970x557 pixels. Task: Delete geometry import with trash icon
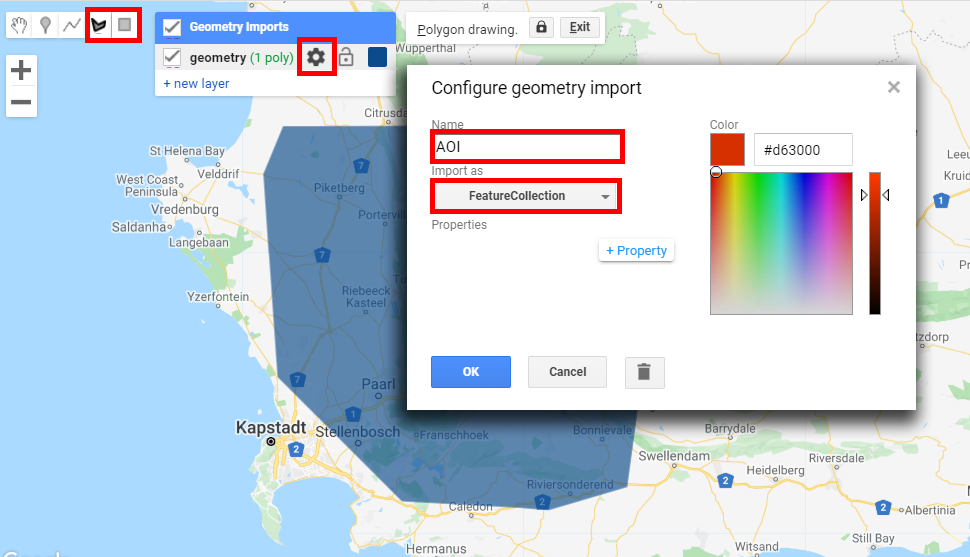coord(644,372)
